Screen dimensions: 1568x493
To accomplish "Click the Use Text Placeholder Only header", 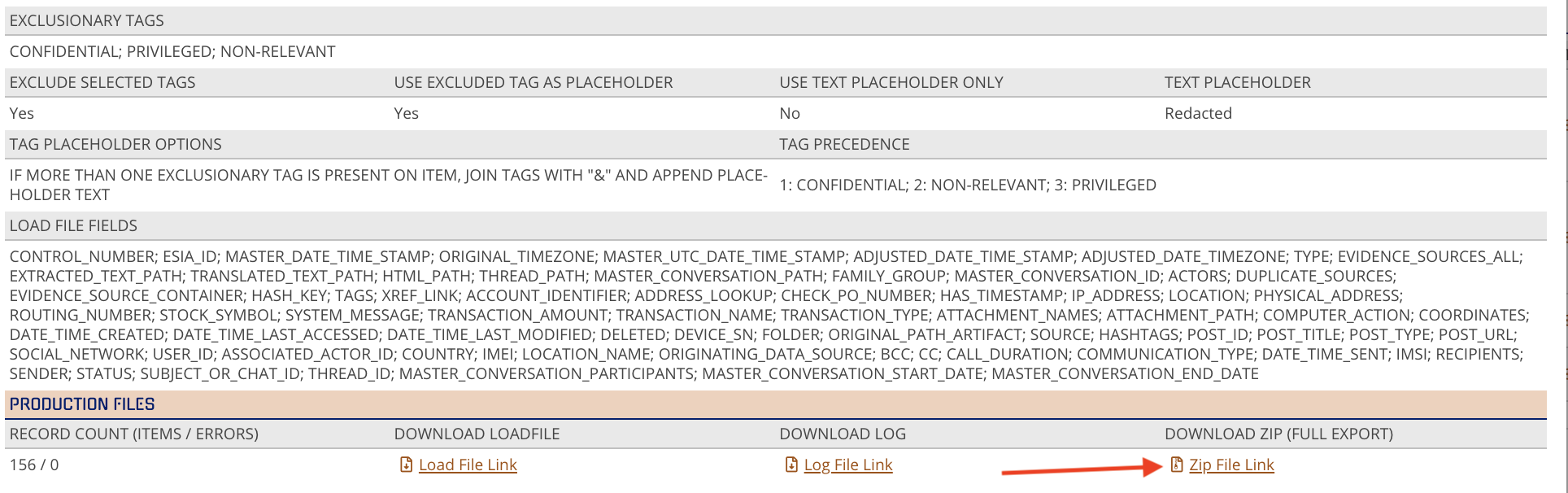I will click(891, 82).
